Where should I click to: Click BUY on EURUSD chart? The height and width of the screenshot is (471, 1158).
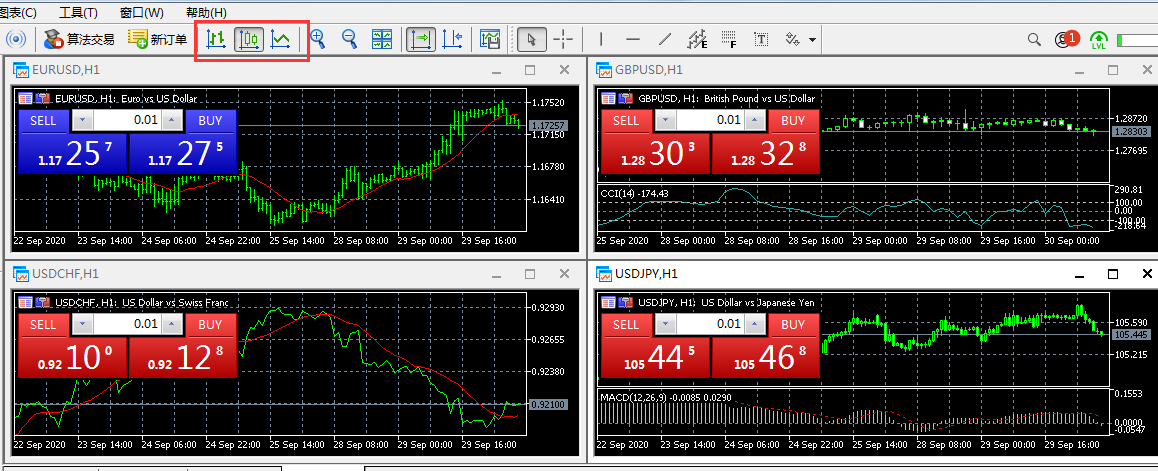(210, 120)
